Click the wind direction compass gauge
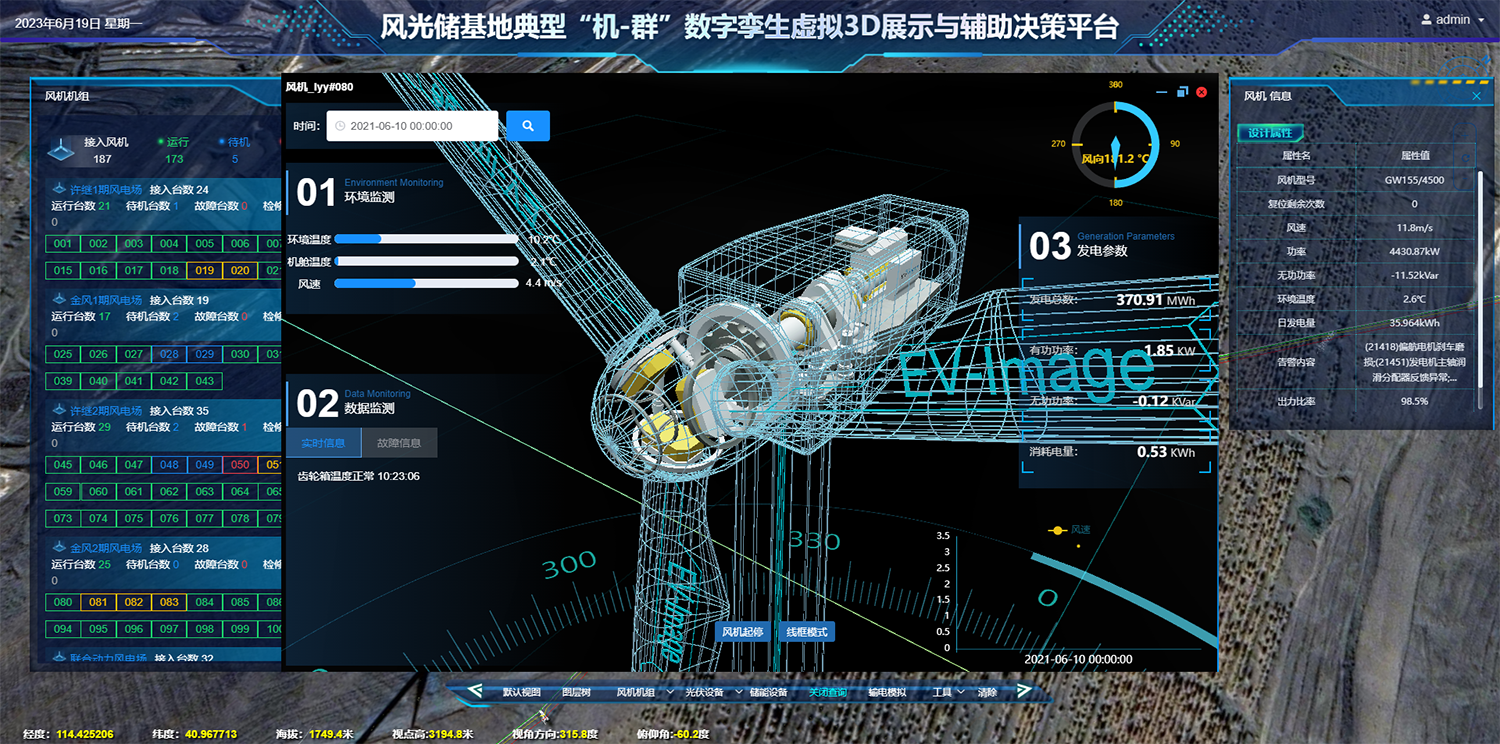Viewport: 1500px width, 744px height. (1115, 143)
